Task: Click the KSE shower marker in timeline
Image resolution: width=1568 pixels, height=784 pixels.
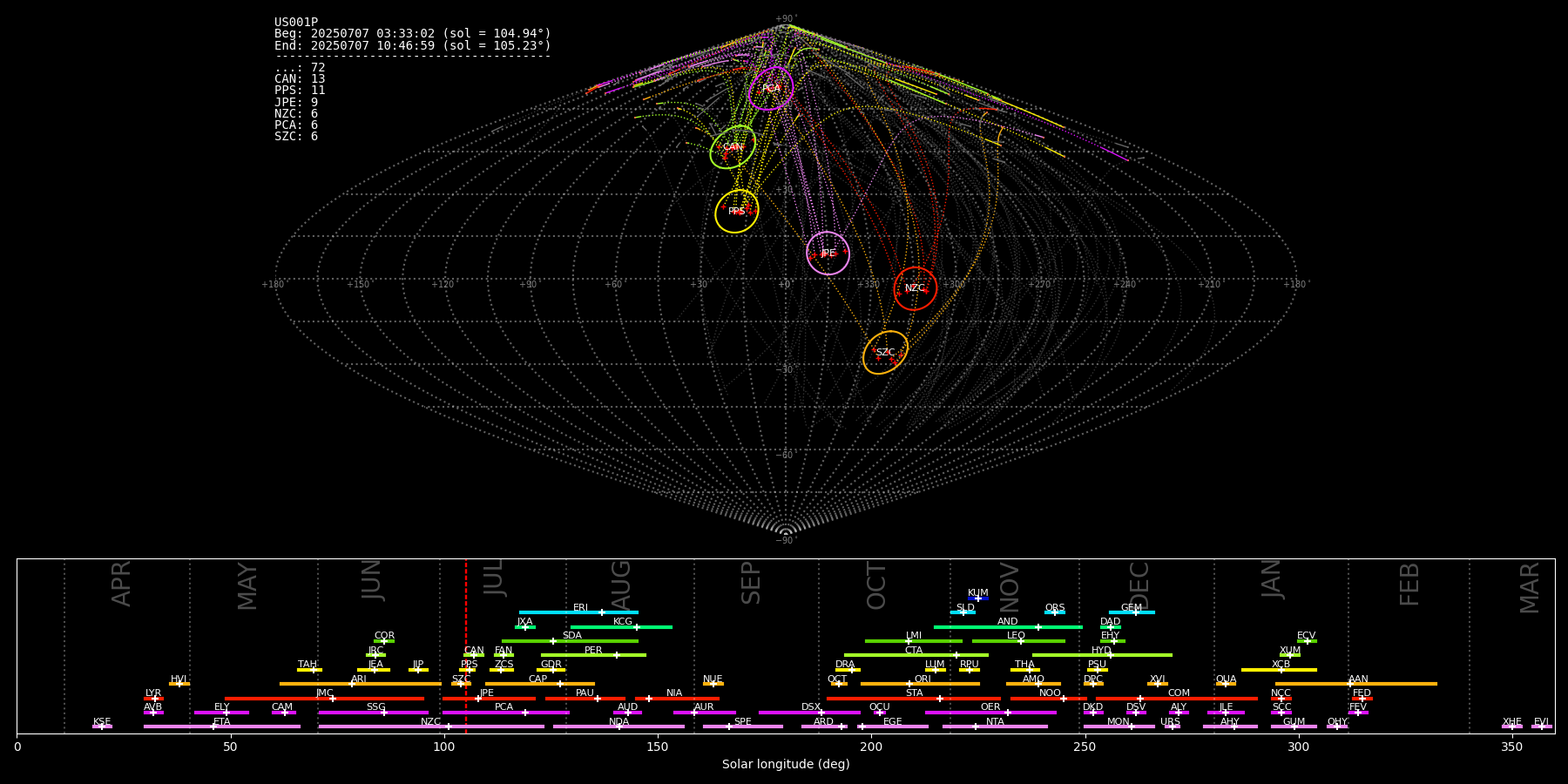Action: click(x=102, y=727)
